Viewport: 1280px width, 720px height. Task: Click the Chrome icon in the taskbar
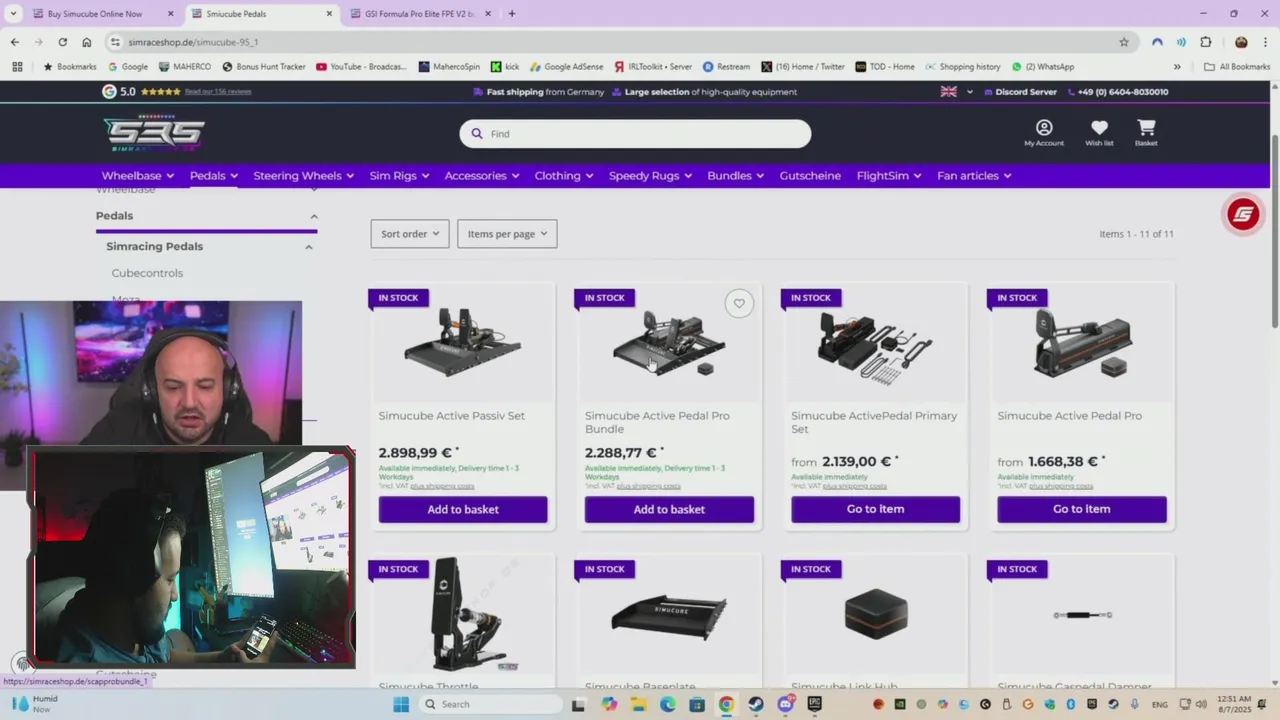[x=726, y=704]
